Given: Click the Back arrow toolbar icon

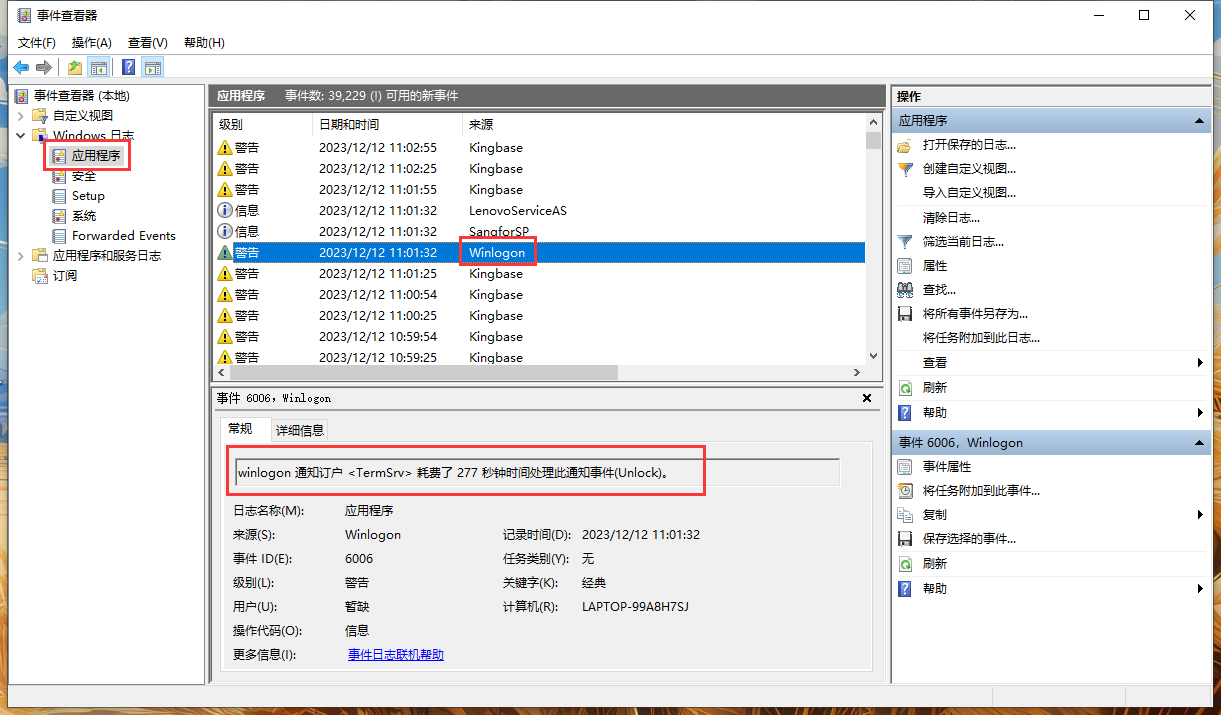Looking at the screenshot, I should (21, 68).
